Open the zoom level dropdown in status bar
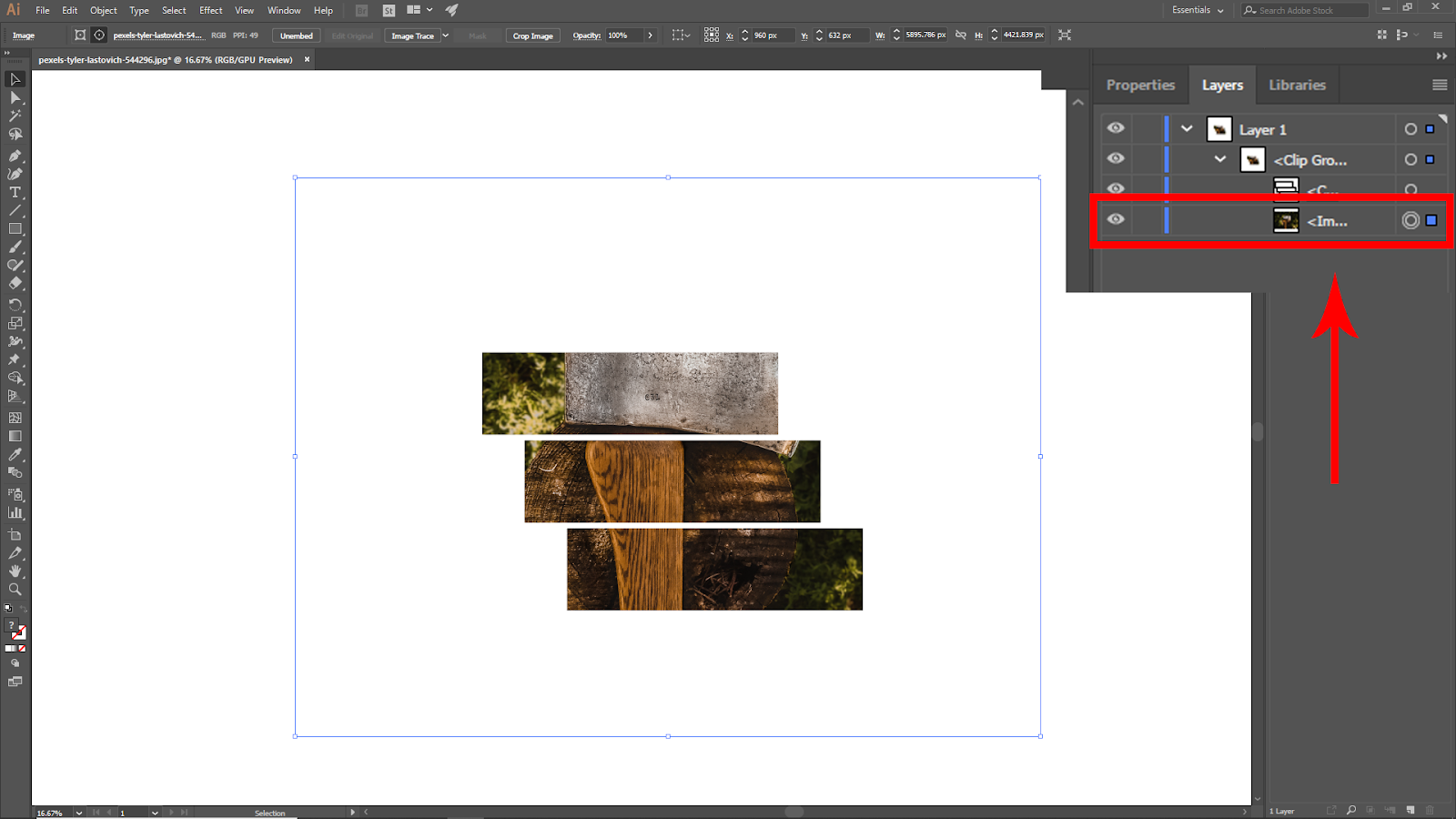 coord(79,813)
